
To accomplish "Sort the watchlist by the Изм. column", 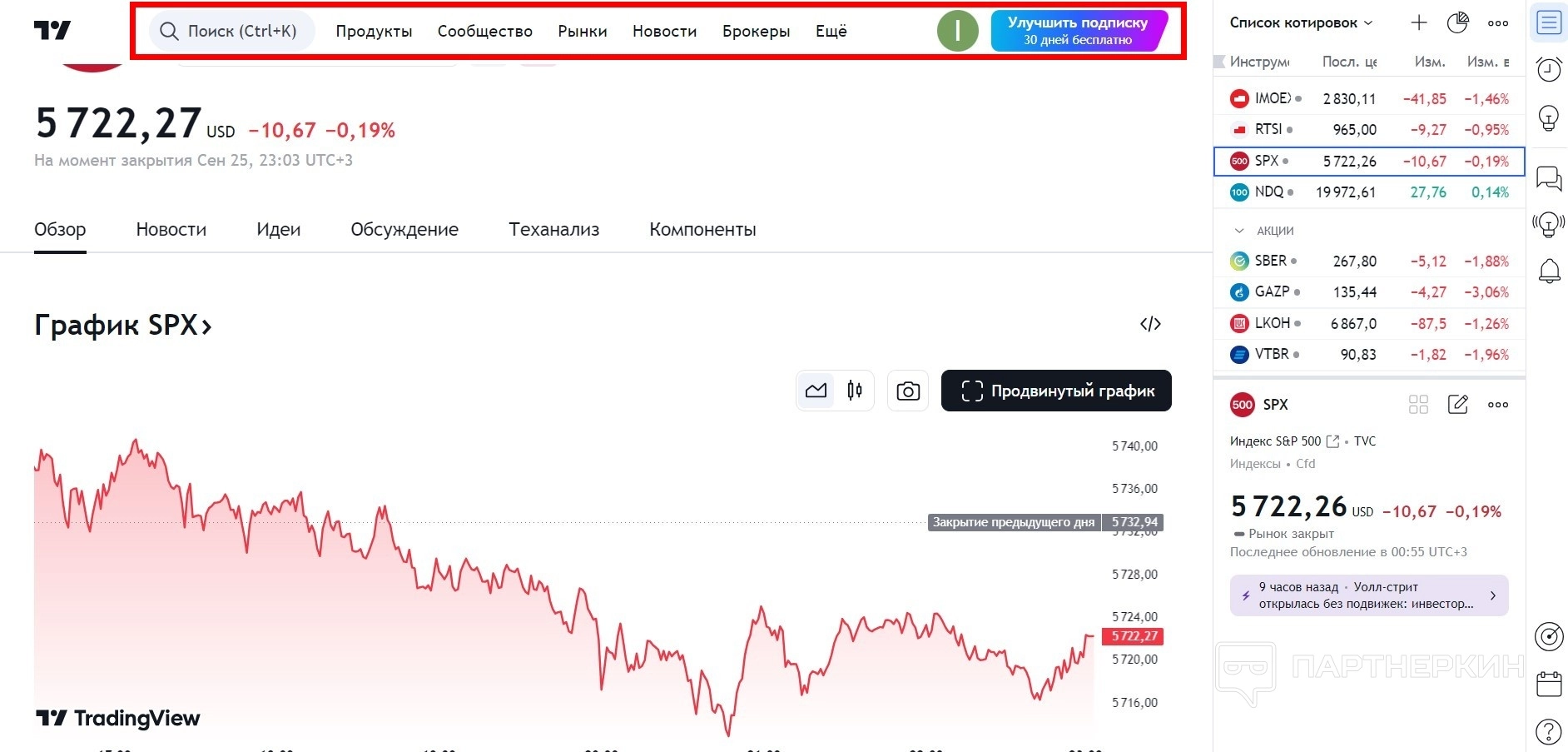I will click(x=1430, y=62).
